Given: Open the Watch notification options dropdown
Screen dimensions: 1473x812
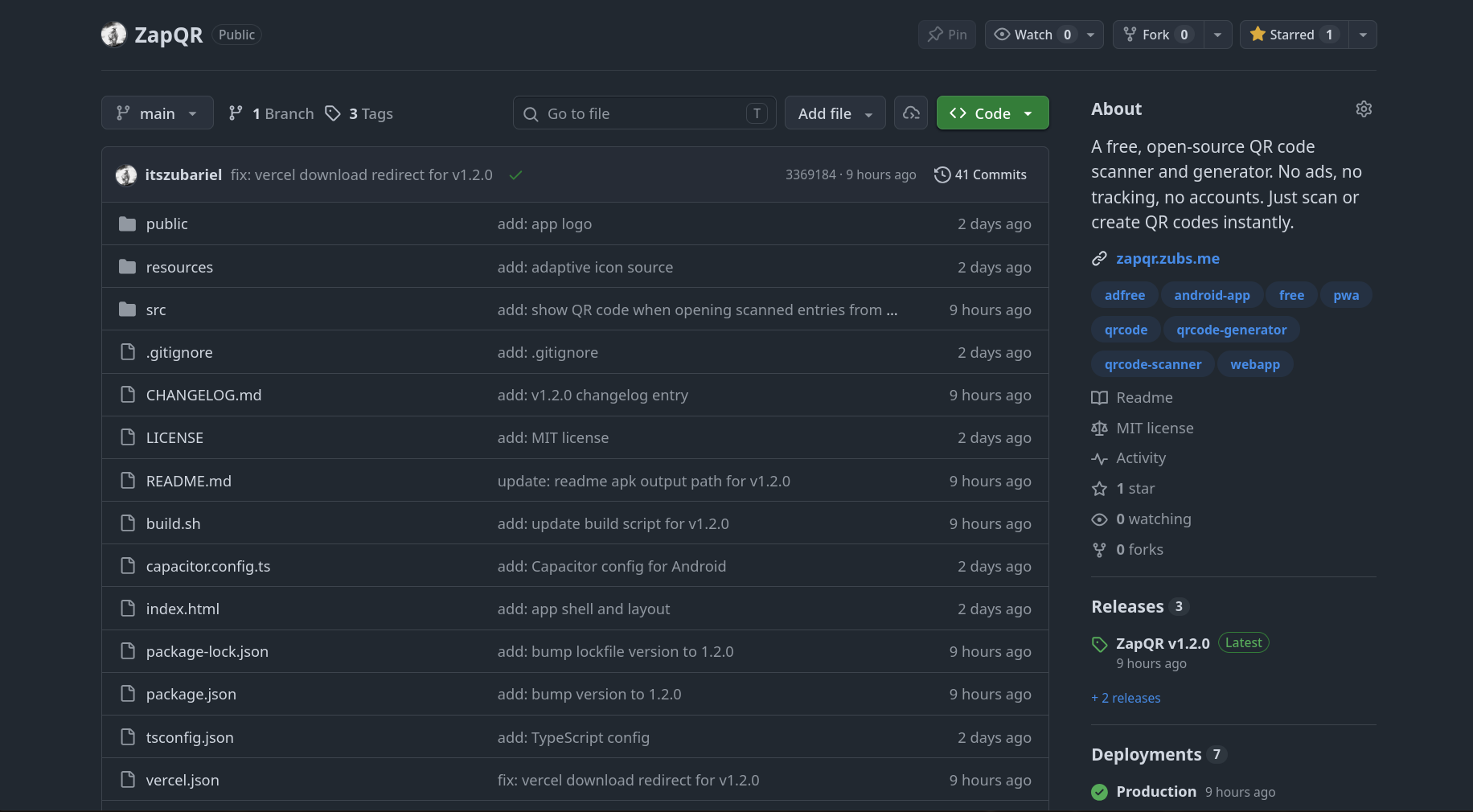Looking at the screenshot, I should click(x=1091, y=35).
